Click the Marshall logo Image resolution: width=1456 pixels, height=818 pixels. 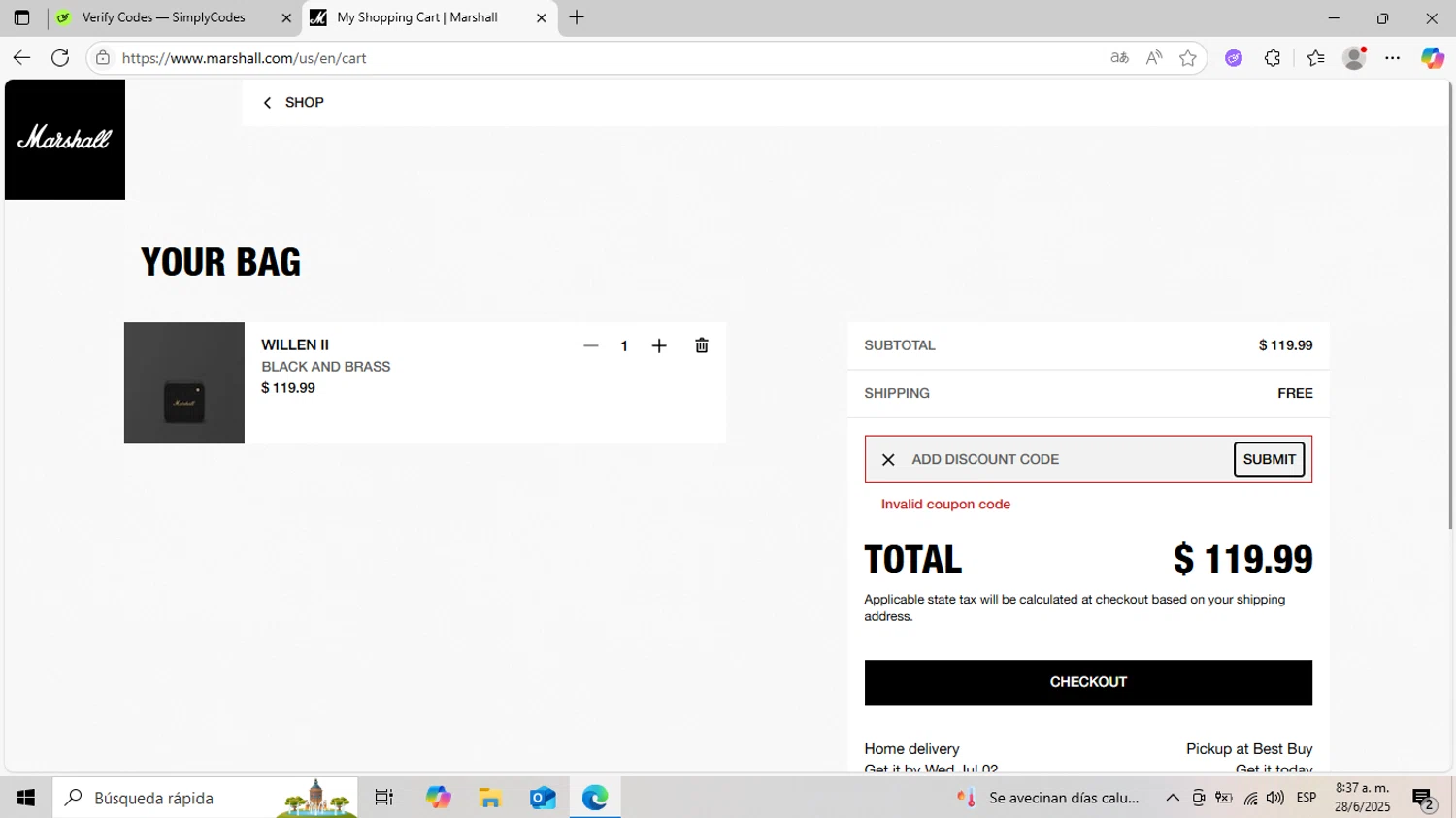click(65, 140)
